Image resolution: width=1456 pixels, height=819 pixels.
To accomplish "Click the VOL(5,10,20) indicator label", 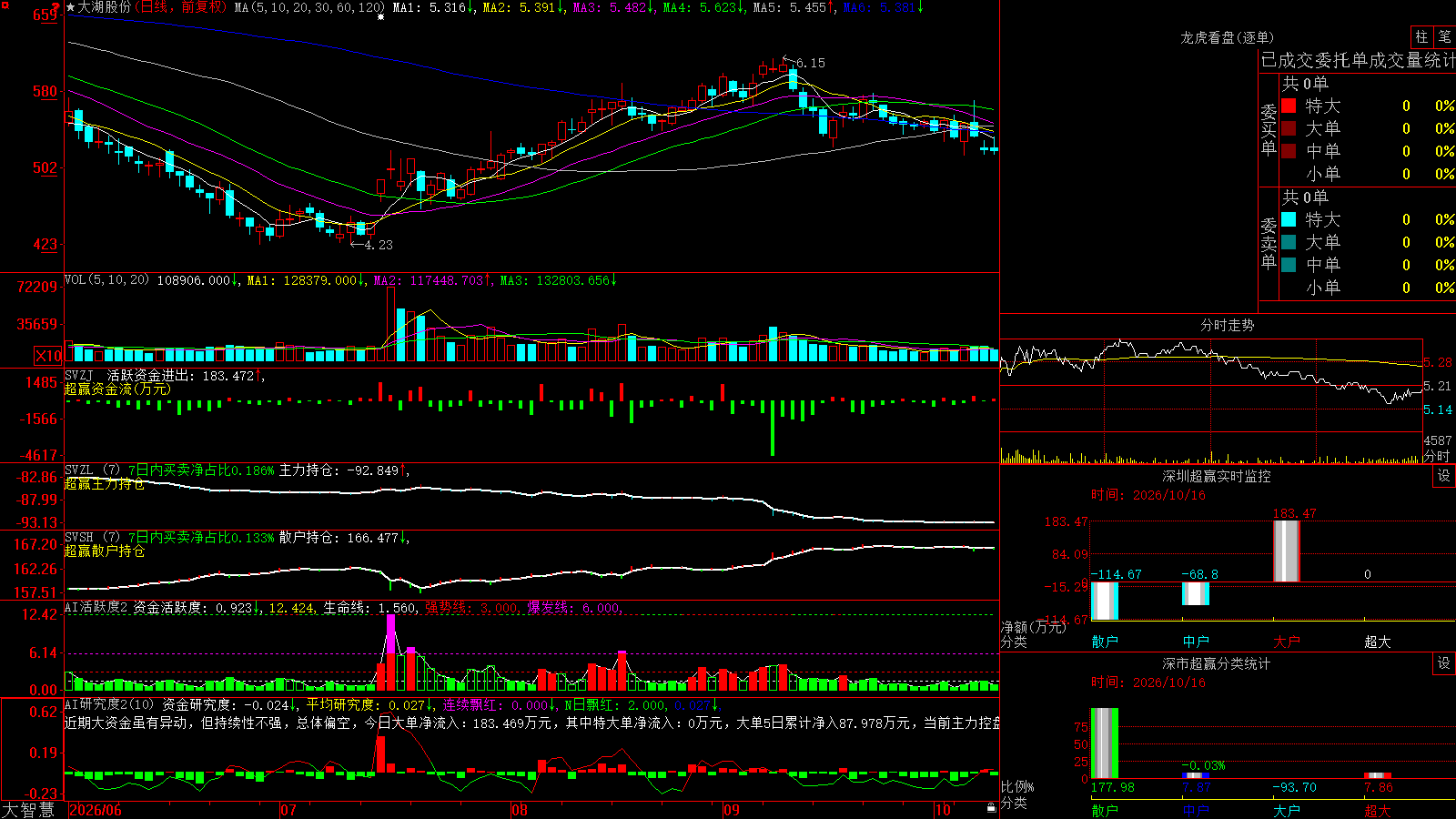I will pyautogui.click(x=107, y=279).
